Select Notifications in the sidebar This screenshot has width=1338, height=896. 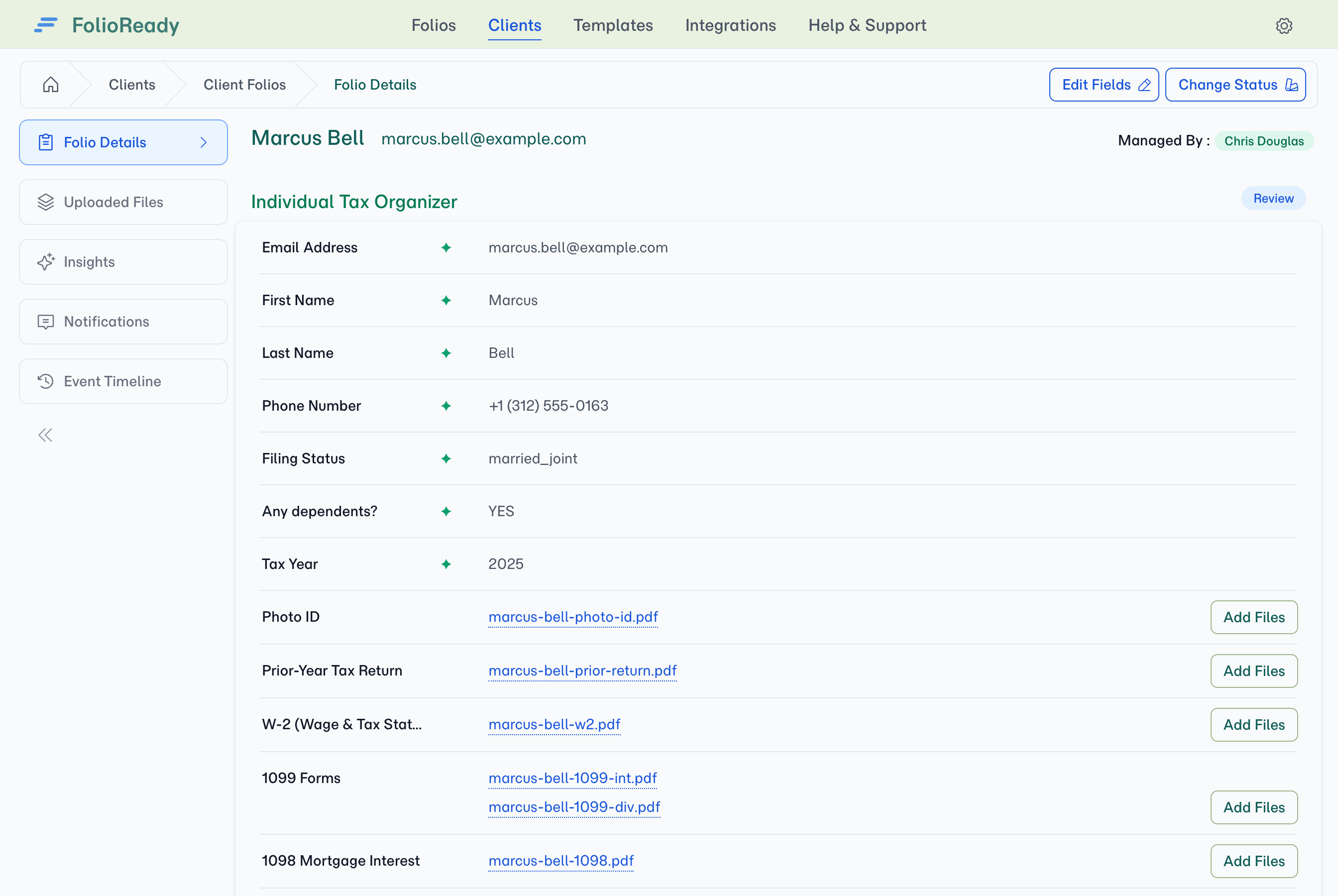point(123,322)
